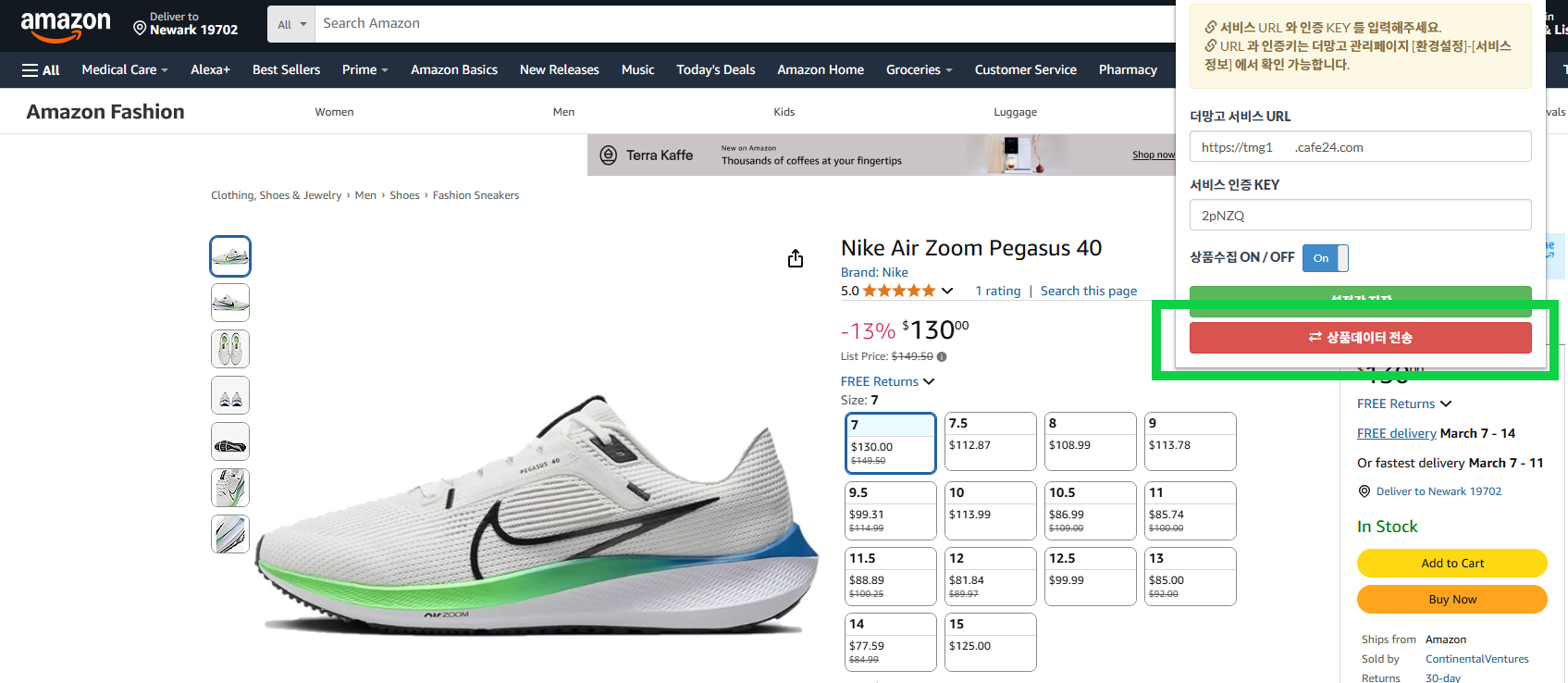Click the yellow Add to Cart button

(1451, 563)
